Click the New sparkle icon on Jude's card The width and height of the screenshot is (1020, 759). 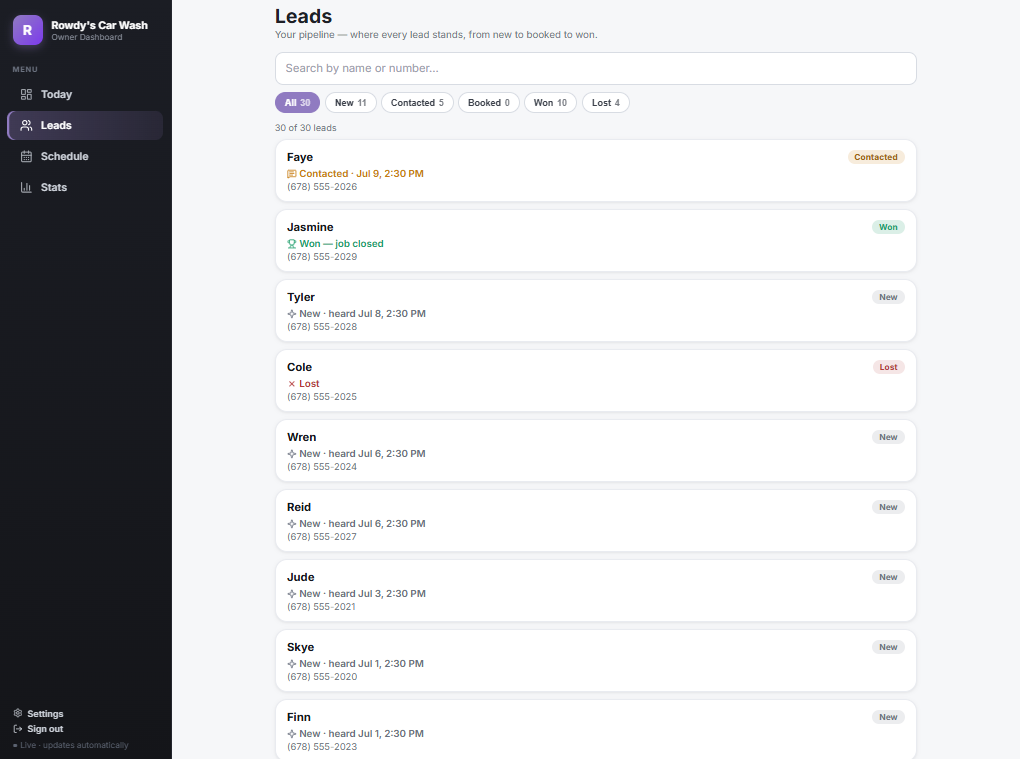pos(291,594)
